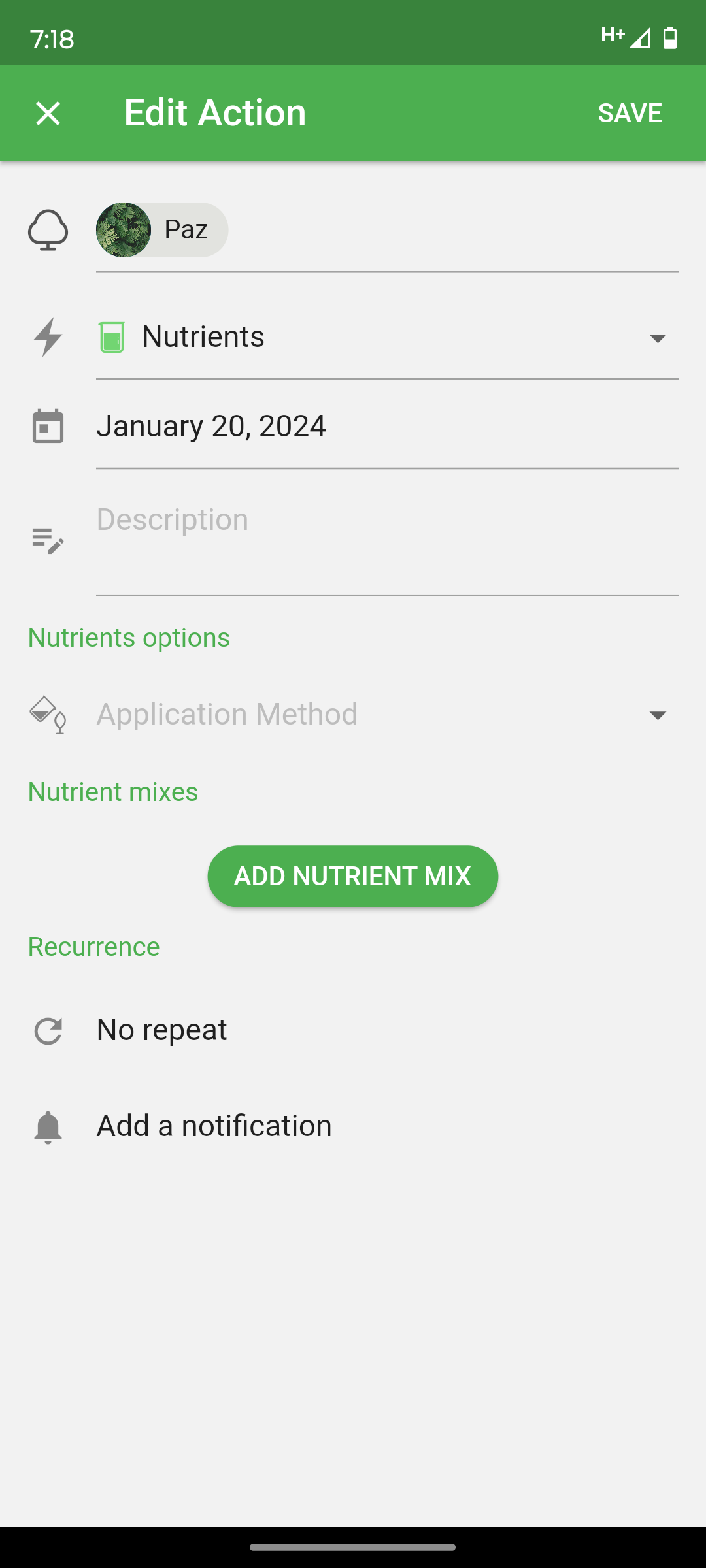Tap the SAVE button
Image resolution: width=706 pixels, height=1568 pixels.
pyautogui.click(x=630, y=113)
